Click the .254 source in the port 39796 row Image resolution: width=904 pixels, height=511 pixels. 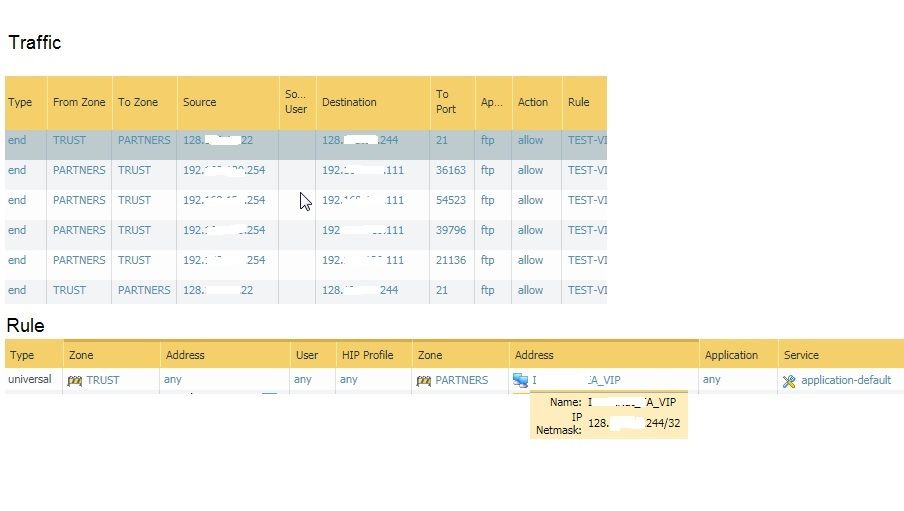pos(224,230)
